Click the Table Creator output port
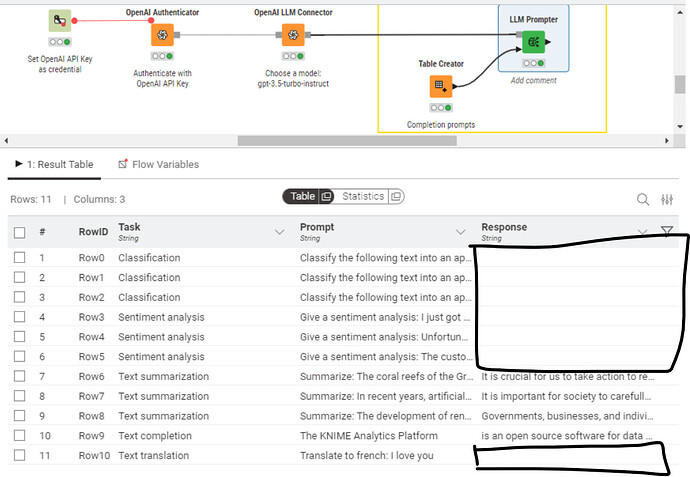Image resolution: width=690 pixels, height=477 pixels. (x=455, y=86)
